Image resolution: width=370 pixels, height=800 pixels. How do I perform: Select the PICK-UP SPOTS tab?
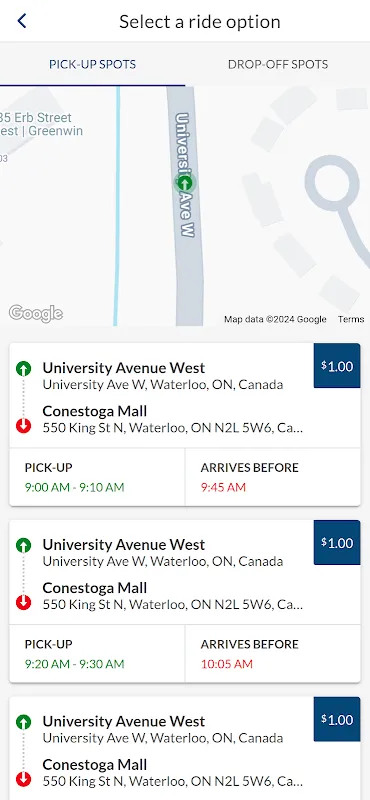pyautogui.click(x=92, y=64)
